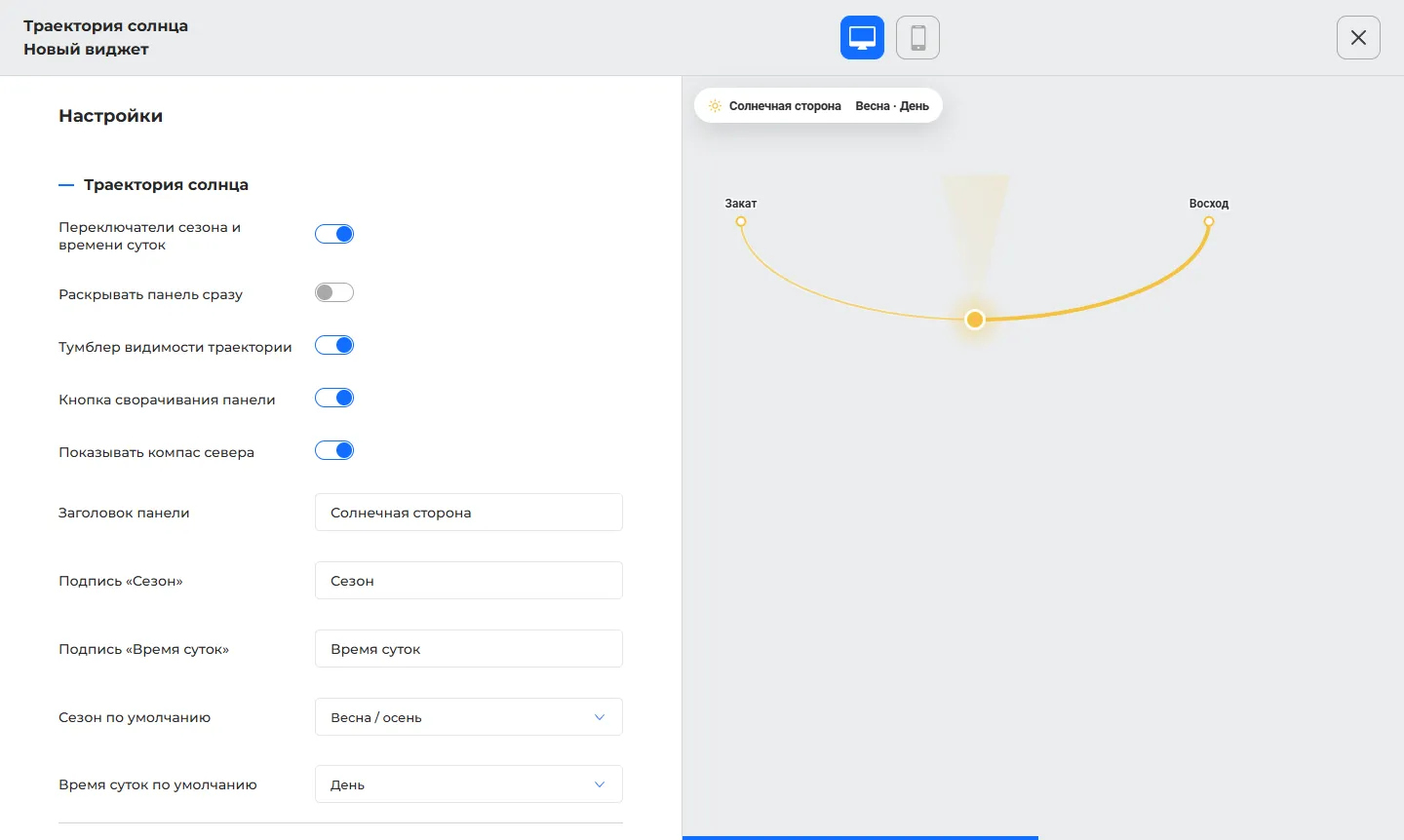Click the Закат label above the arc
The height and width of the screenshot is (840, 1404).
pyautogui.click(x=741, y=204)
